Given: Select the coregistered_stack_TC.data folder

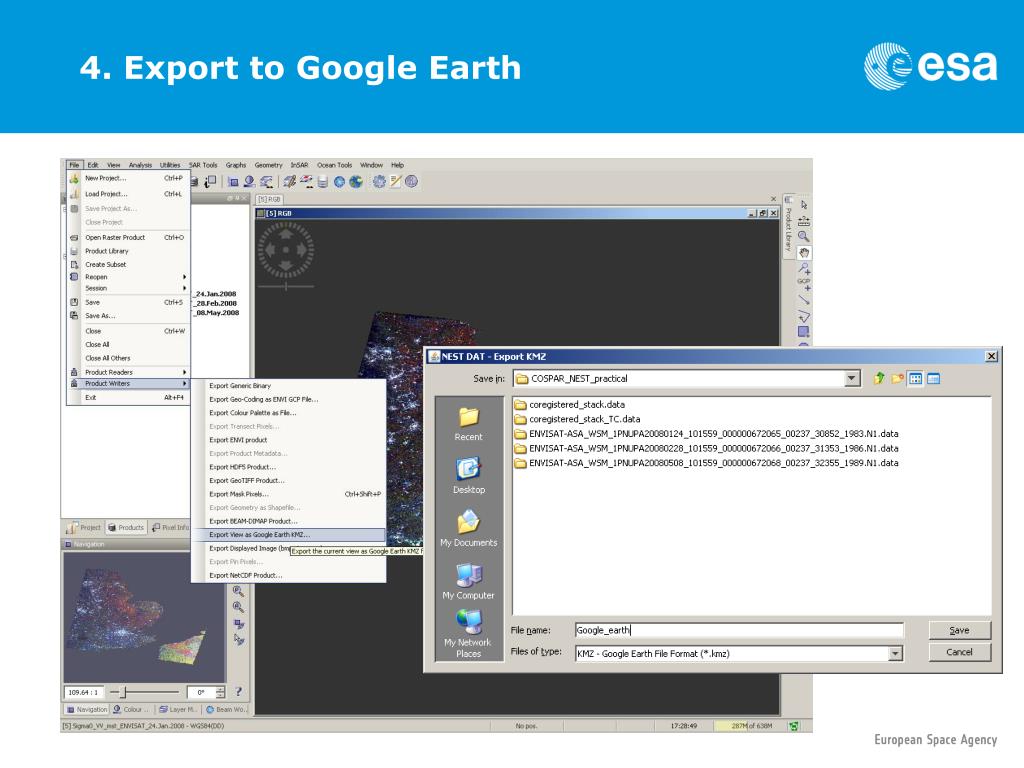Looking at the screenshot, I should (x=577, y=419).
